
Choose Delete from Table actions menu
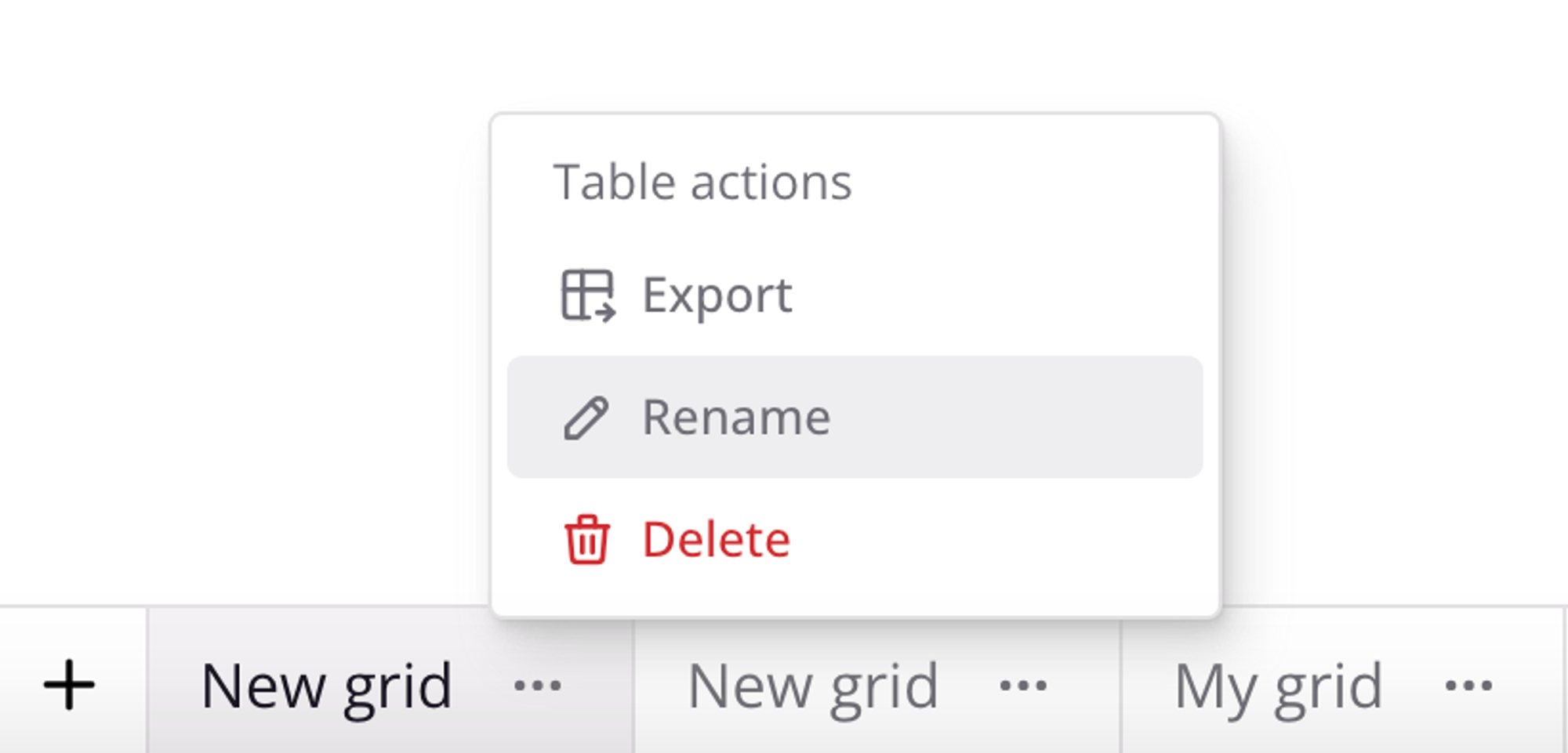(855, 539)
